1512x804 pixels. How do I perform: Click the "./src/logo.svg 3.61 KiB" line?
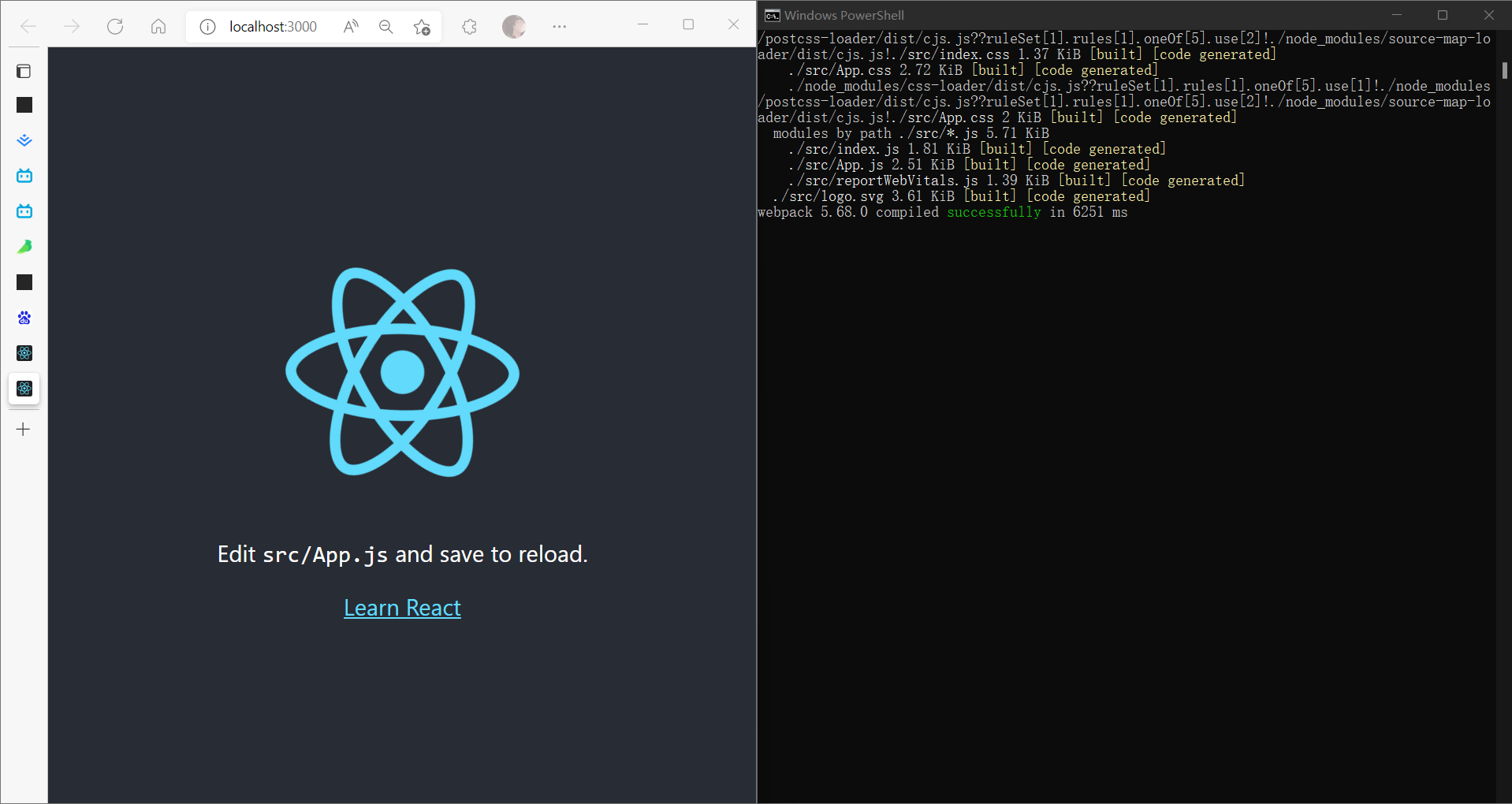click(962, 196)
